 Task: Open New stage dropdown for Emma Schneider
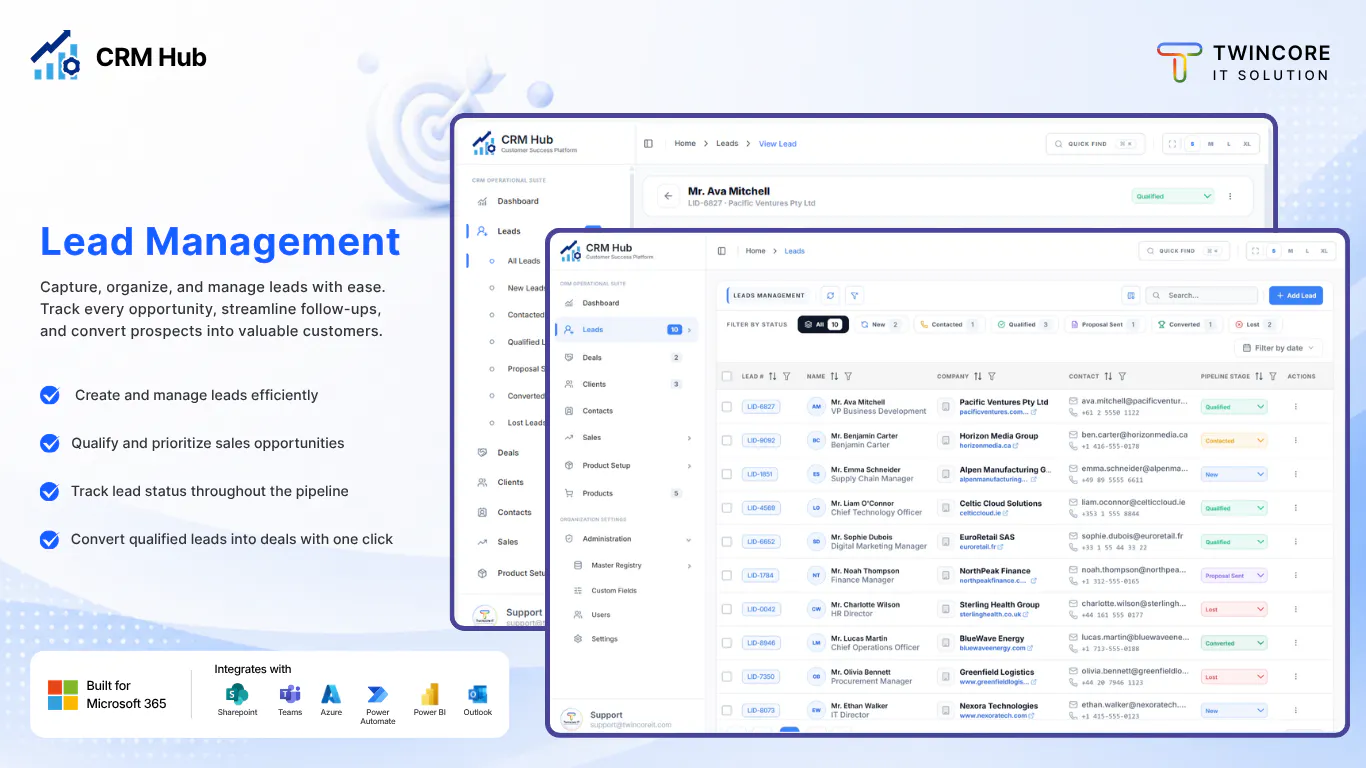click(1234, 475)
